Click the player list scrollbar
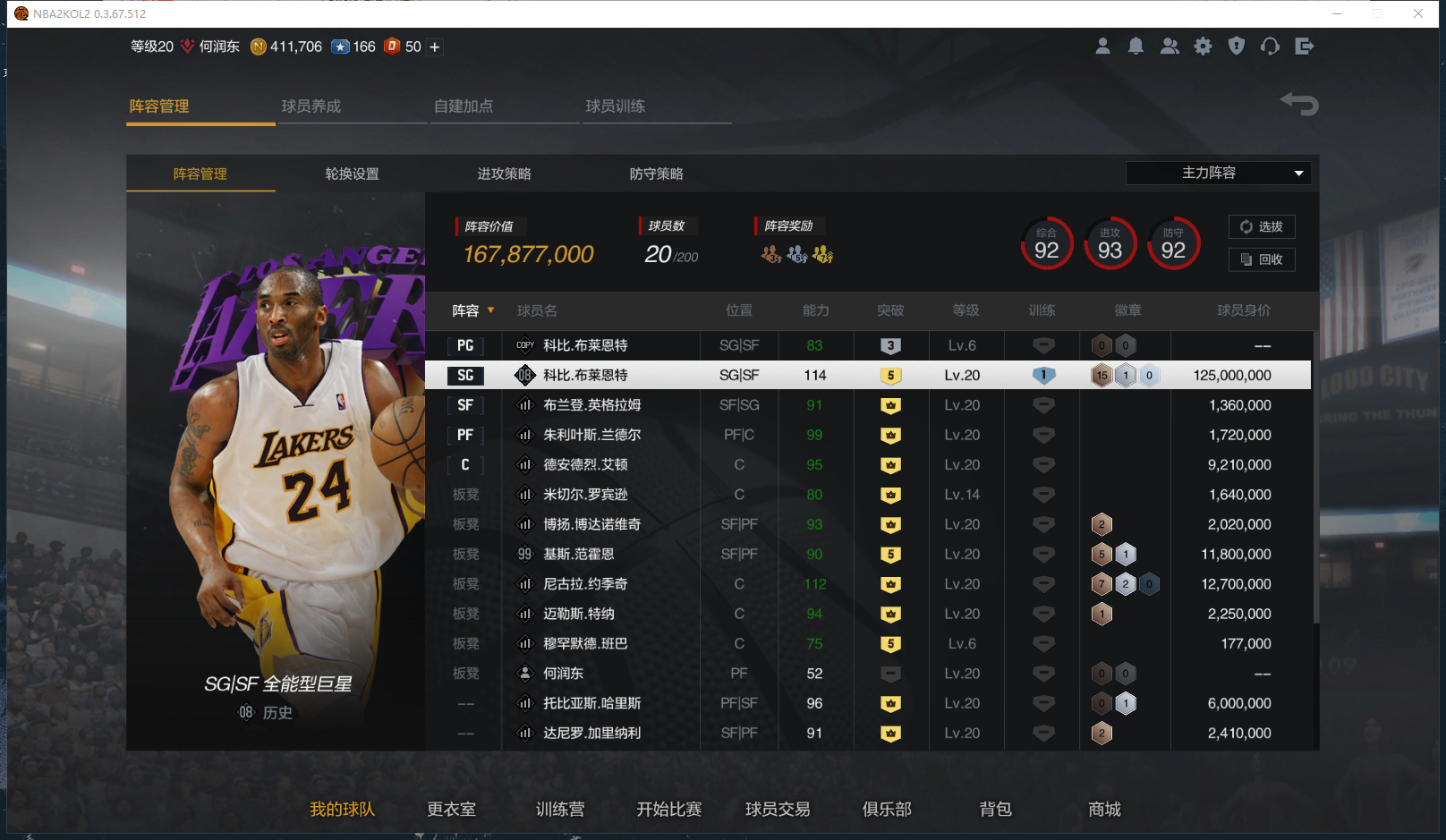 coord(1315,479)
